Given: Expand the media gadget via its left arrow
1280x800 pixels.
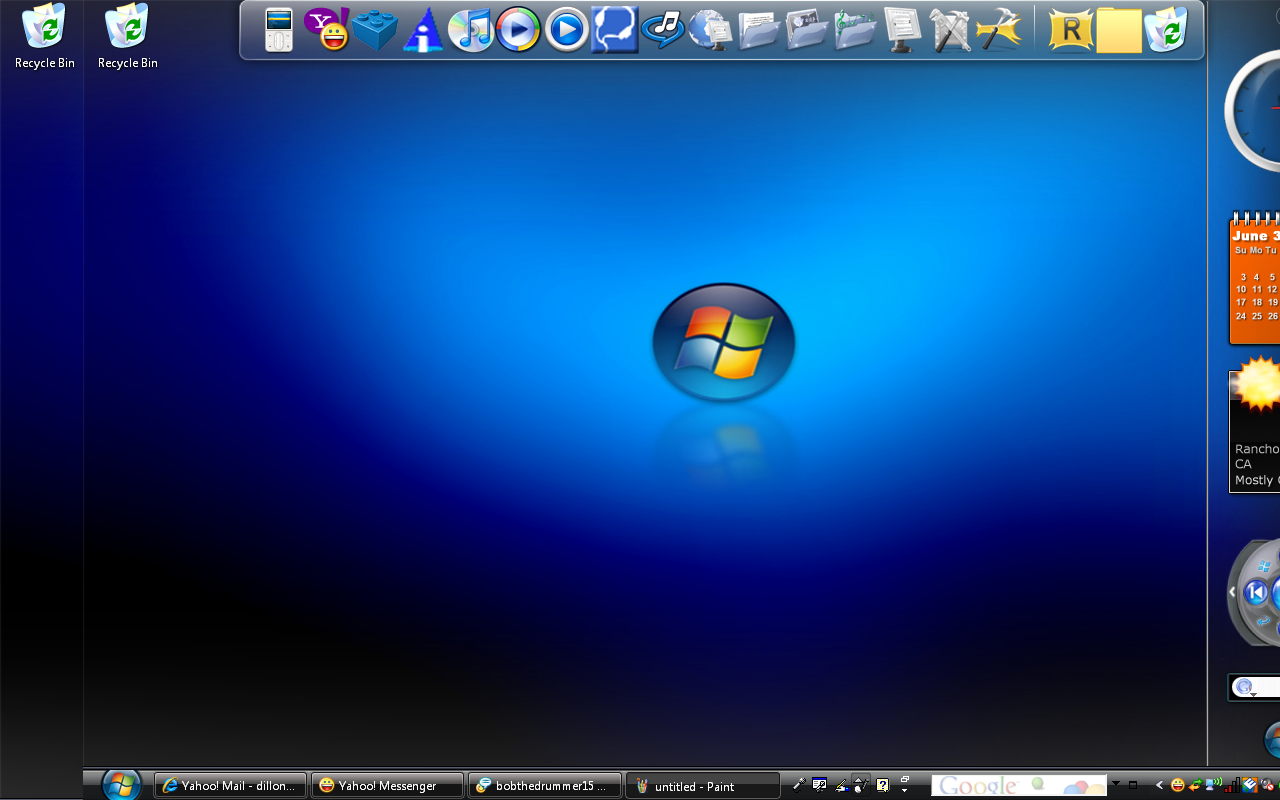Looking at the screenshot, I should pyautogui.click(x=1231, y=592).
